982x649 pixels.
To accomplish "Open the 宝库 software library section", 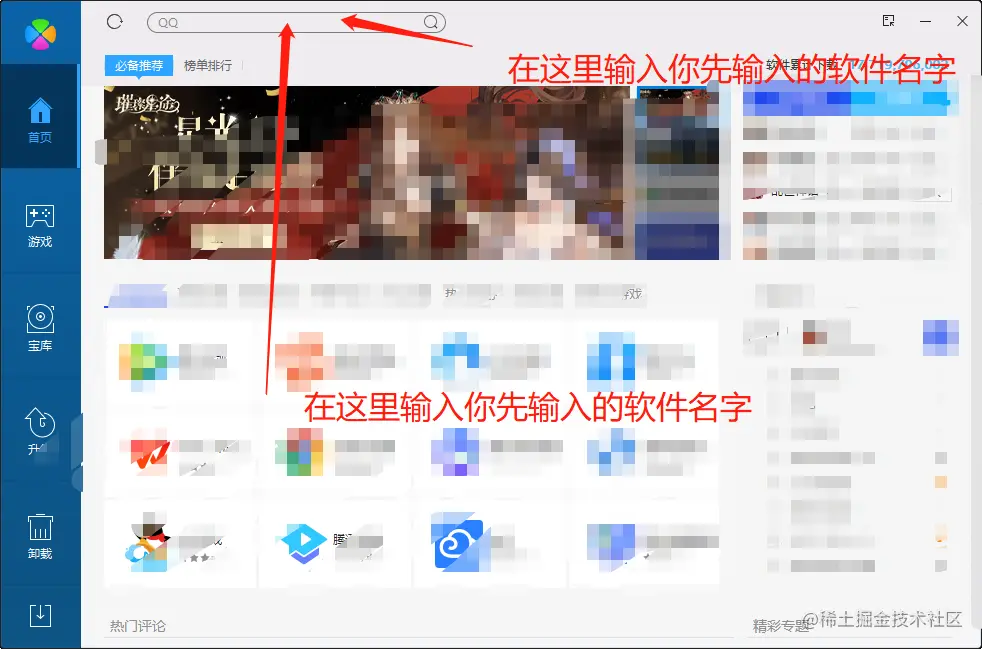I will pyautogui.click(x=40, y=328).
